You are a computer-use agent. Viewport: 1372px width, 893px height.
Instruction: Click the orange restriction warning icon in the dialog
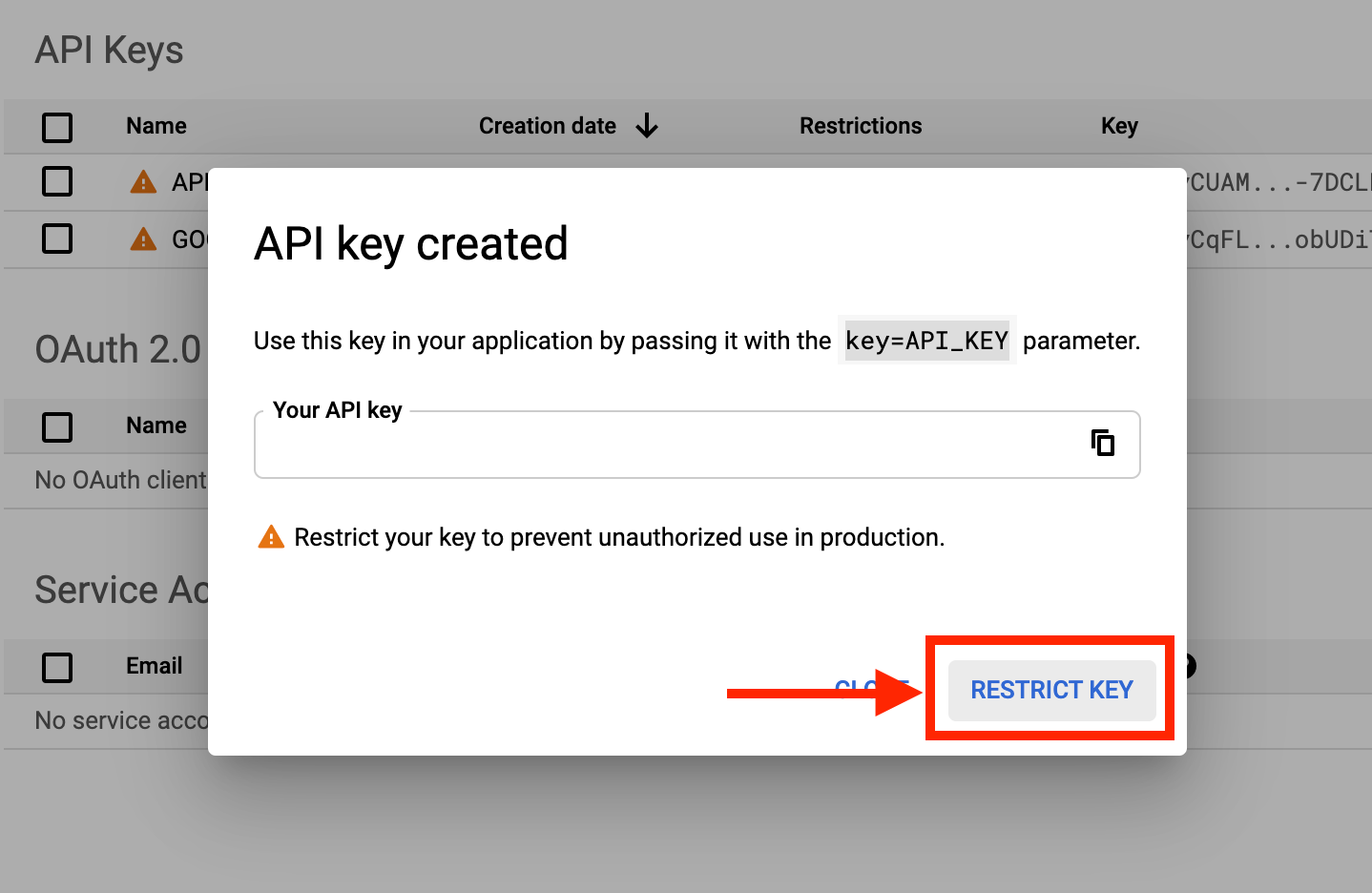pos(270,536)
